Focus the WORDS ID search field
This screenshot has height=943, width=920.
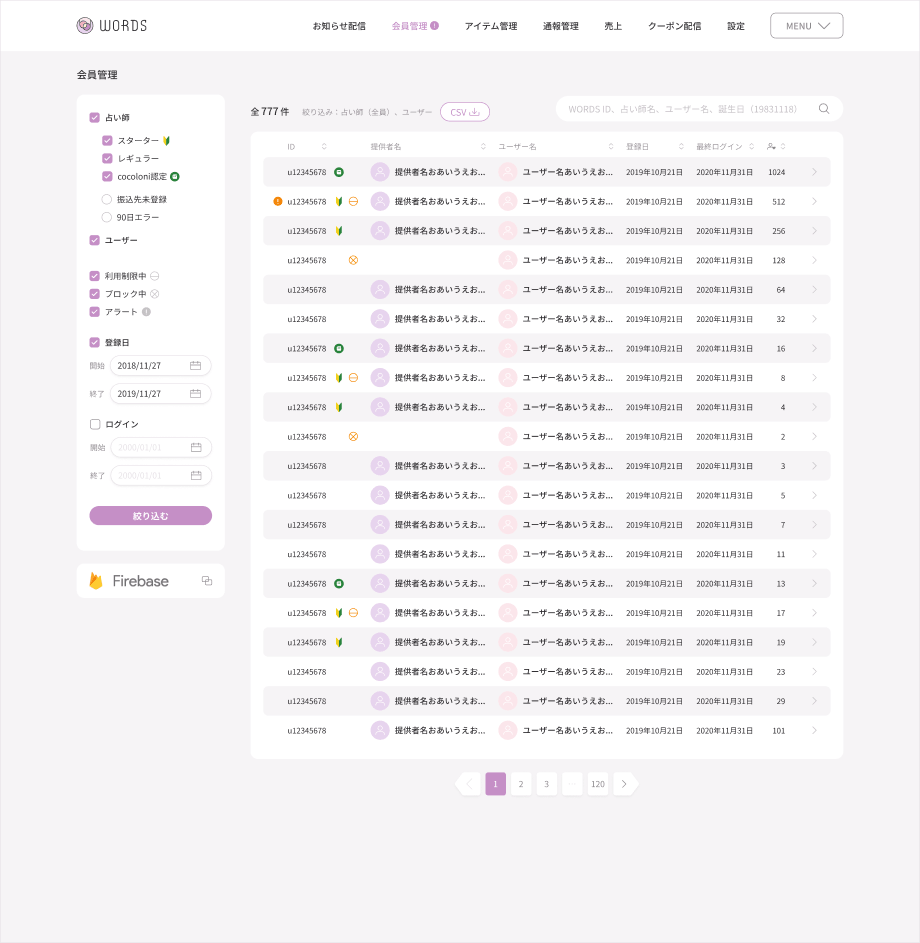coord(685,109)
